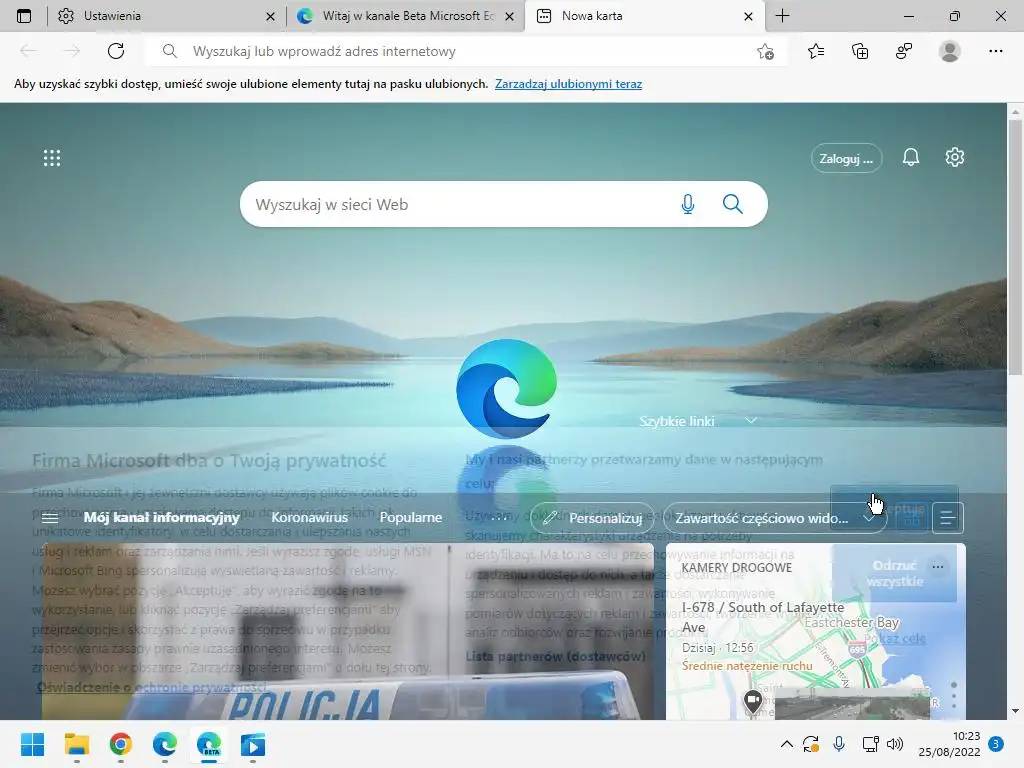Click the browser Forward arrow

tap(72, 51)
